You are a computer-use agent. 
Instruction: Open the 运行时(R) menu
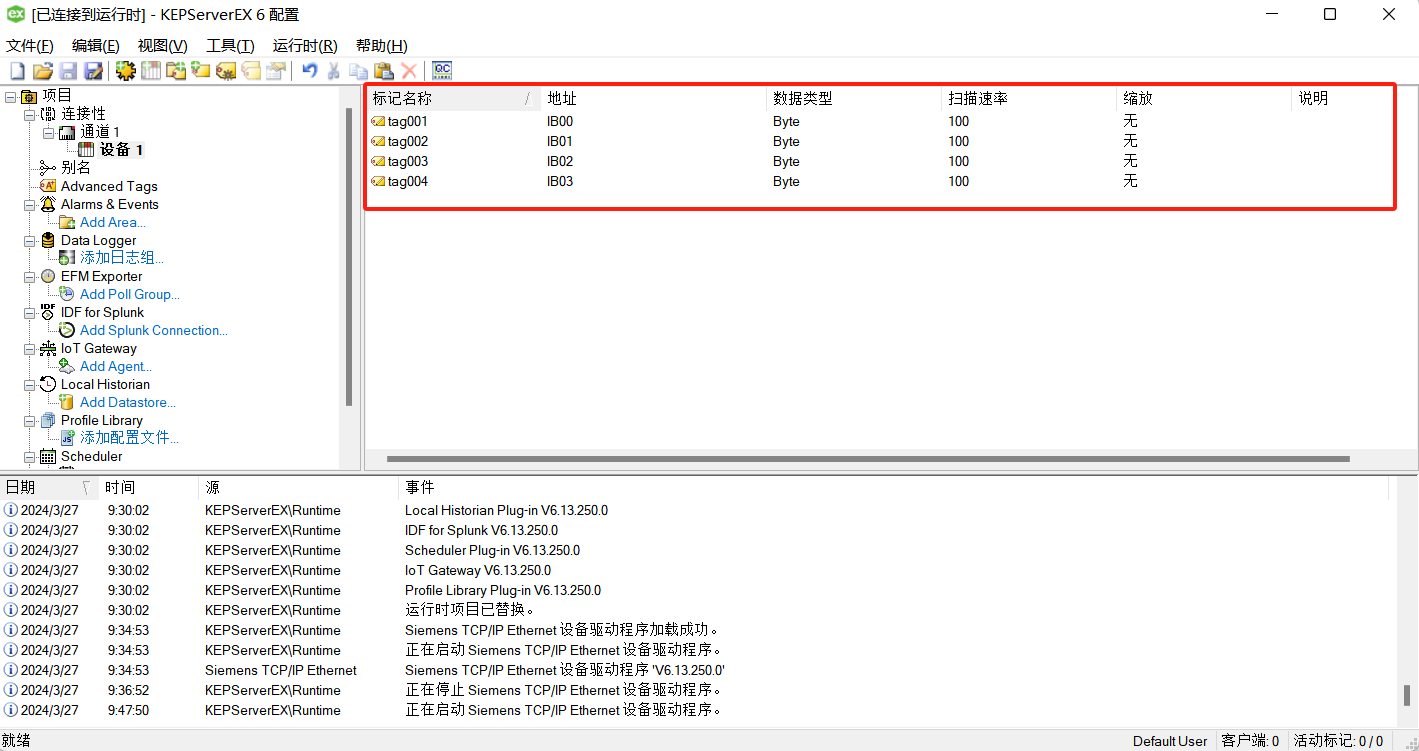[x=305, y=46]
